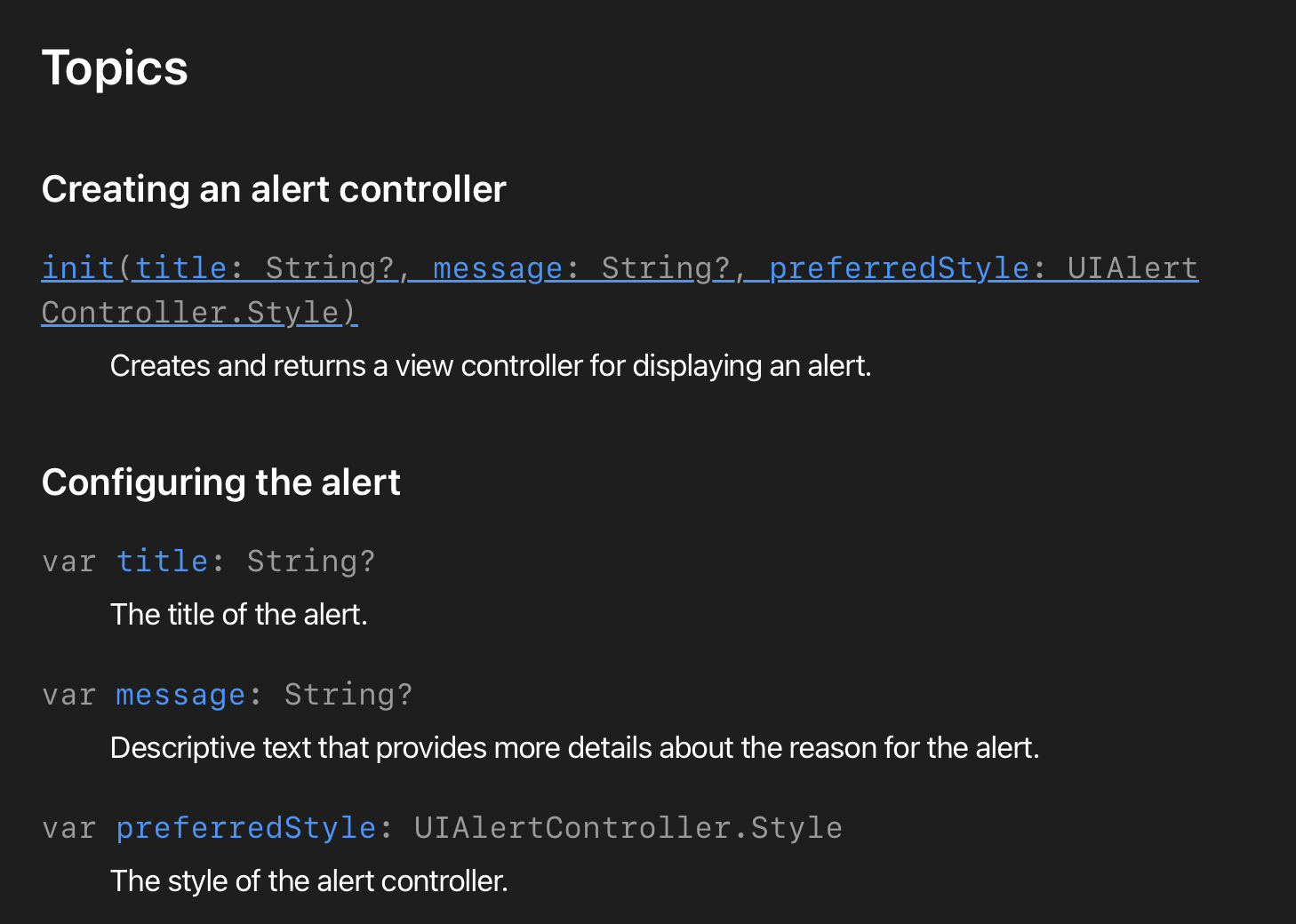This screenshot has width=1296, height=924.
Task: Click the "Creates and returns a view controller" description
Action: pyautogui.click(x=491, y=366)
